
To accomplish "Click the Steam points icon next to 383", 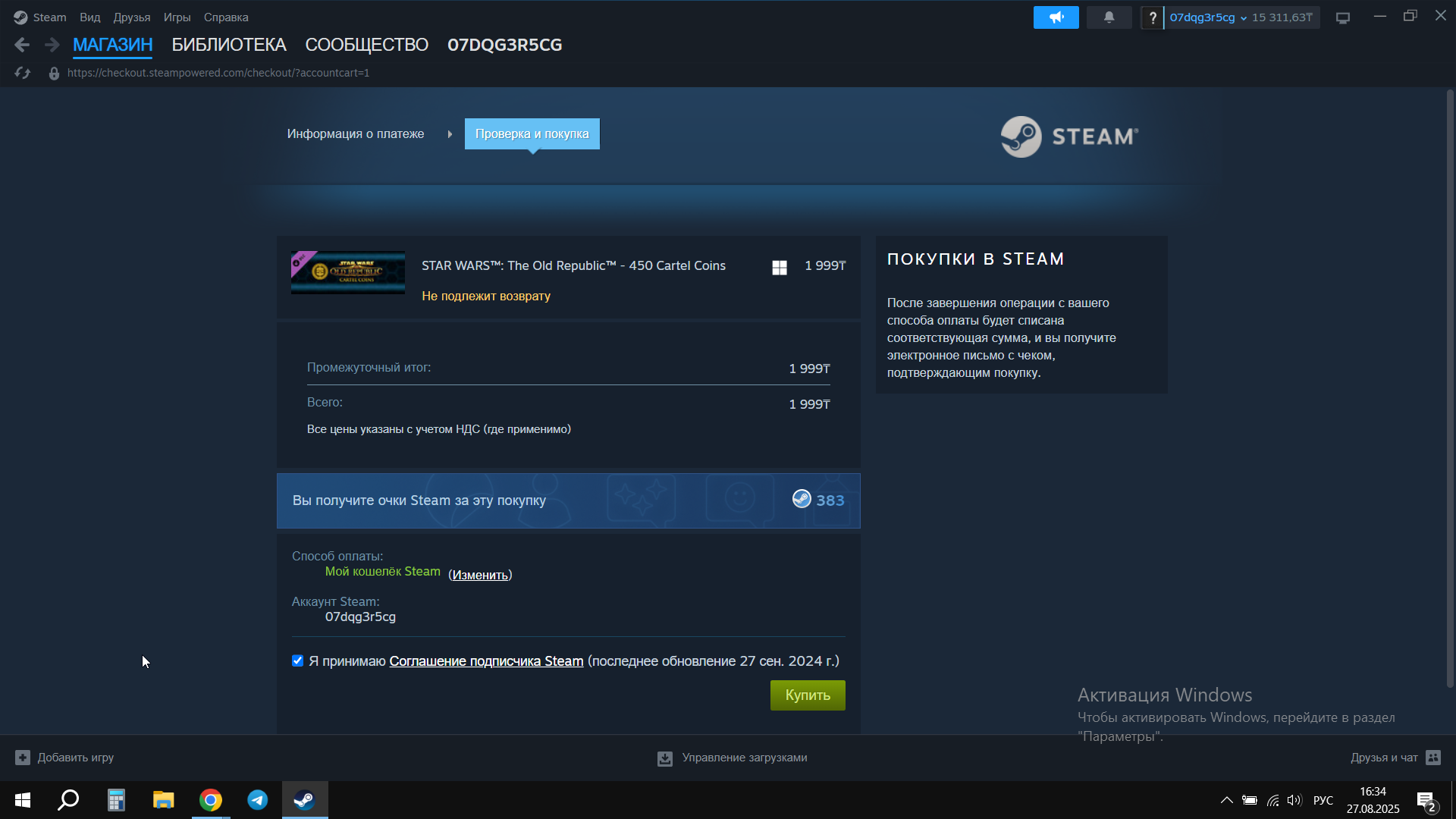I will (x=802, y=498).
